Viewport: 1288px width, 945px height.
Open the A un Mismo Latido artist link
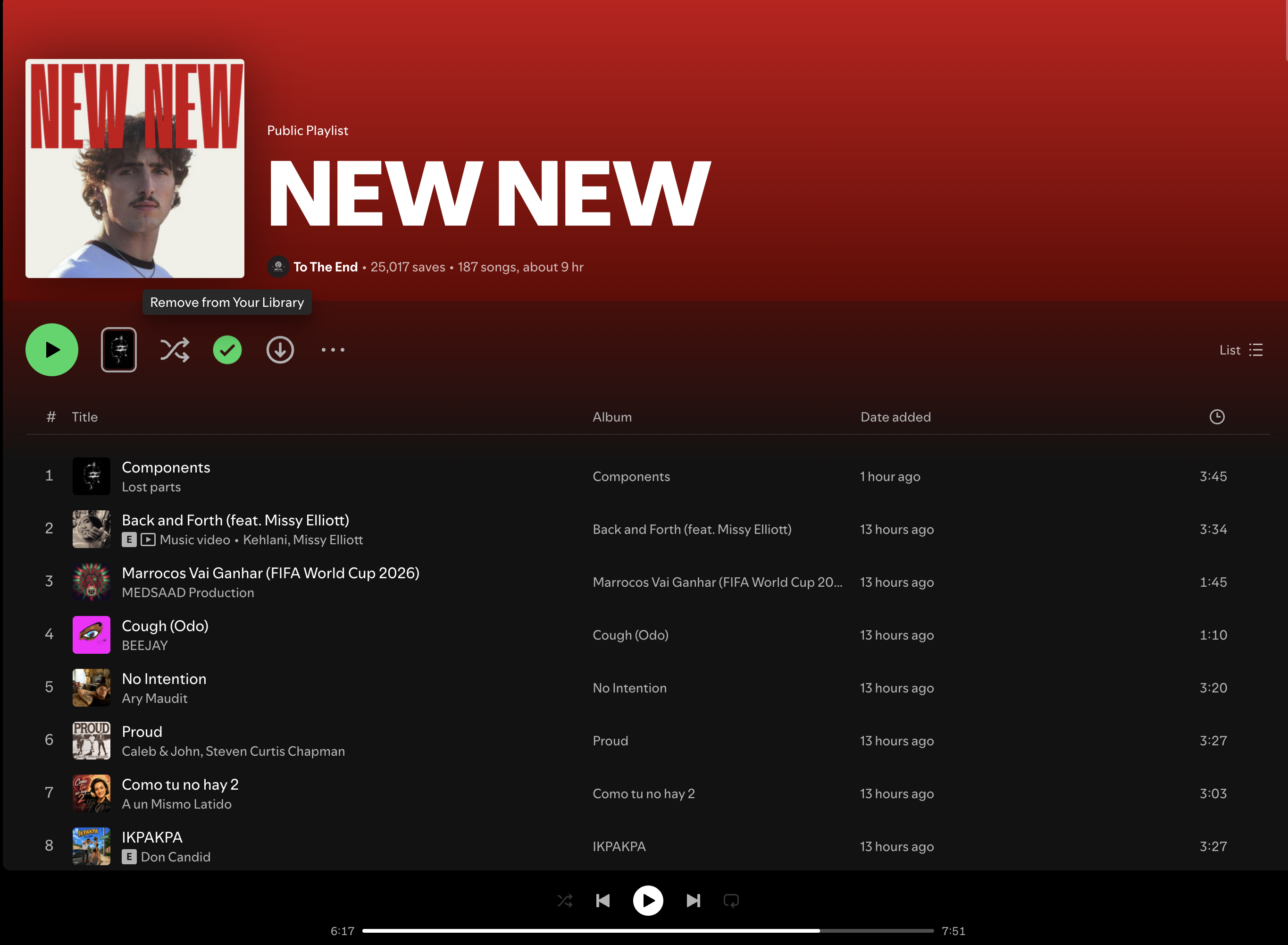[176, 804]
